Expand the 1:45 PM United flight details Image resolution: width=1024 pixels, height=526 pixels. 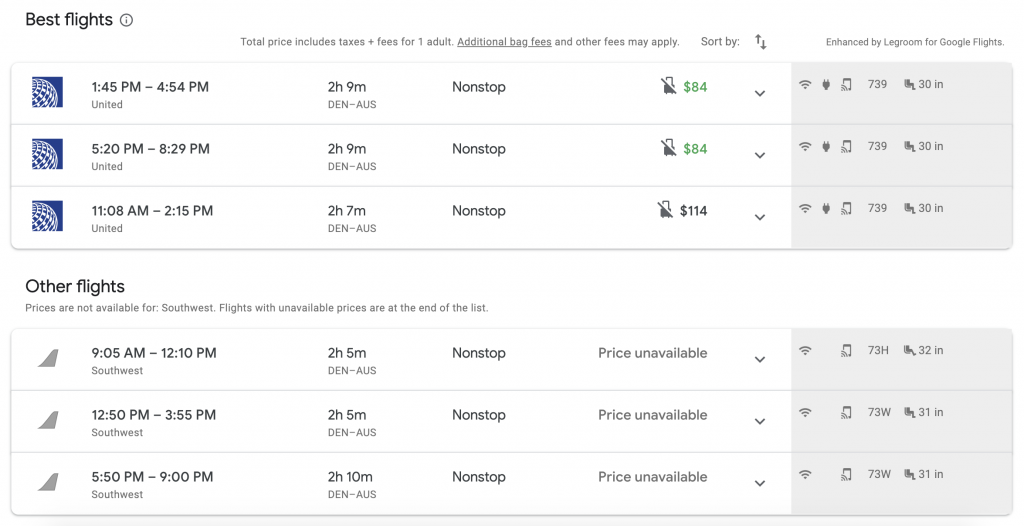(x=760, y=93)
